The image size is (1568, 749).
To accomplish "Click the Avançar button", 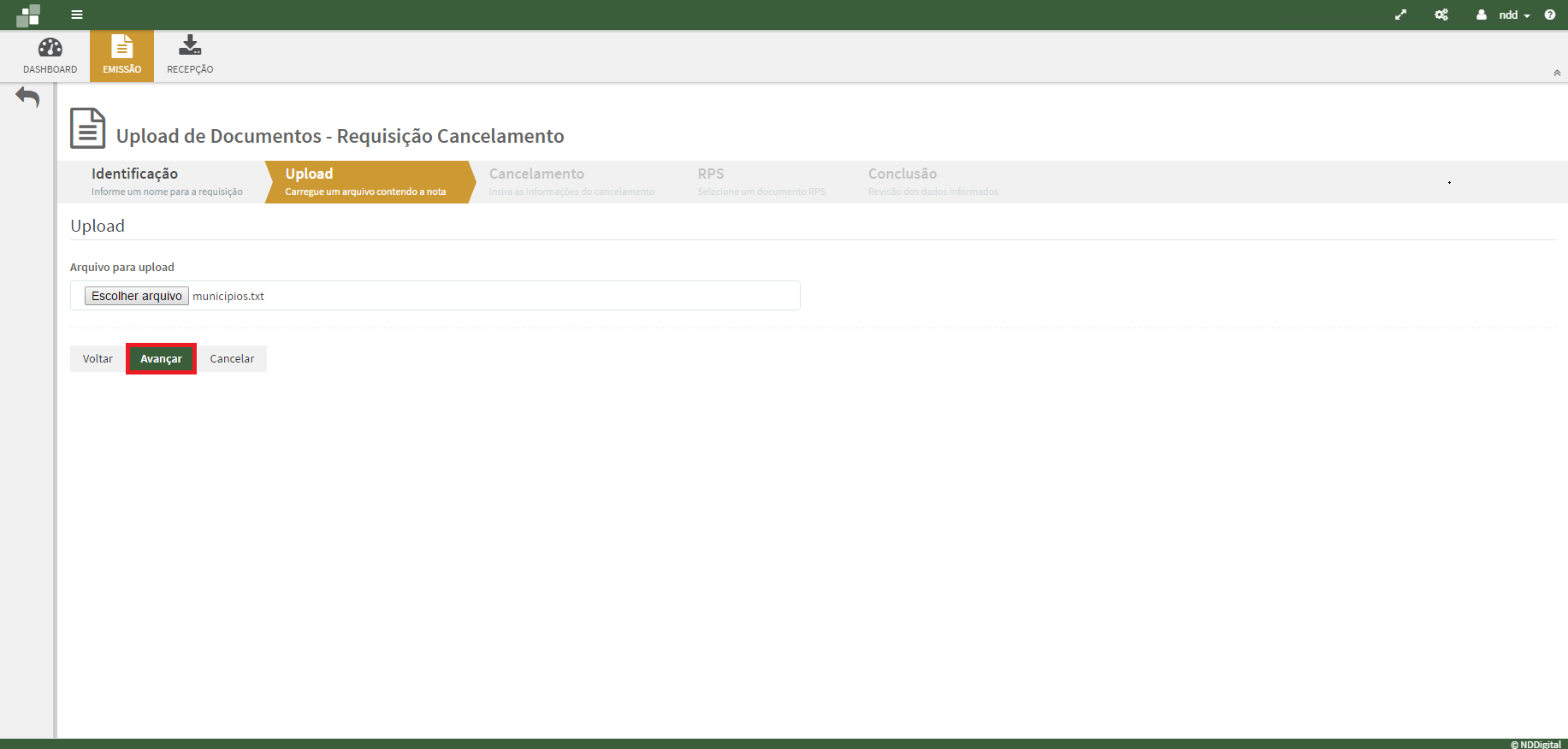I will coord(161,359).
